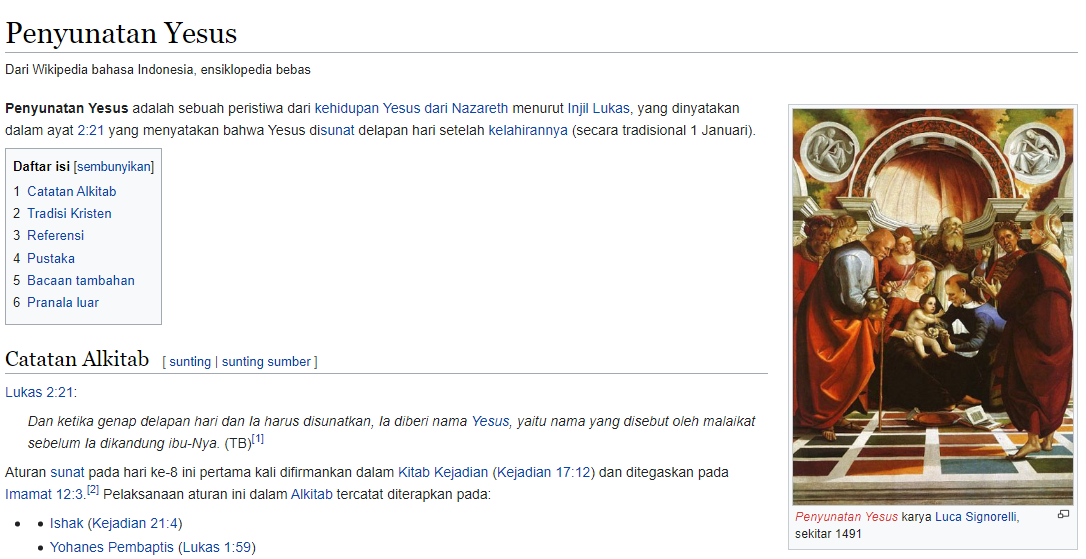The image size is (1086, 559).
Task: Open footnote reference [1]
Action: tap(258, 439)
